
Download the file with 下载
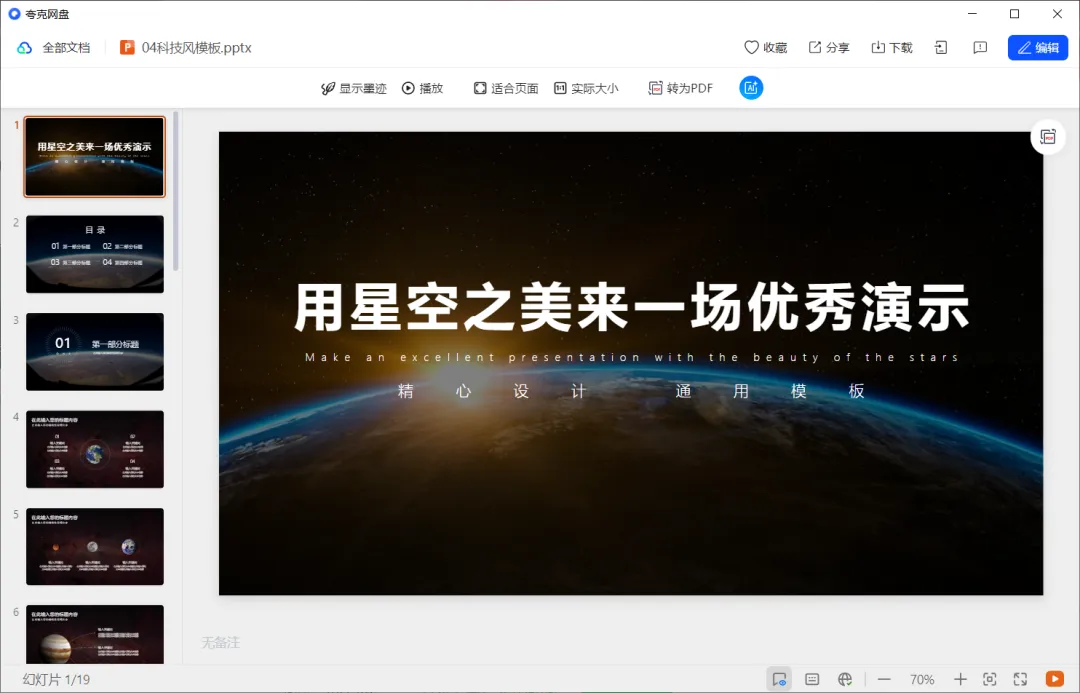(892, 48)
